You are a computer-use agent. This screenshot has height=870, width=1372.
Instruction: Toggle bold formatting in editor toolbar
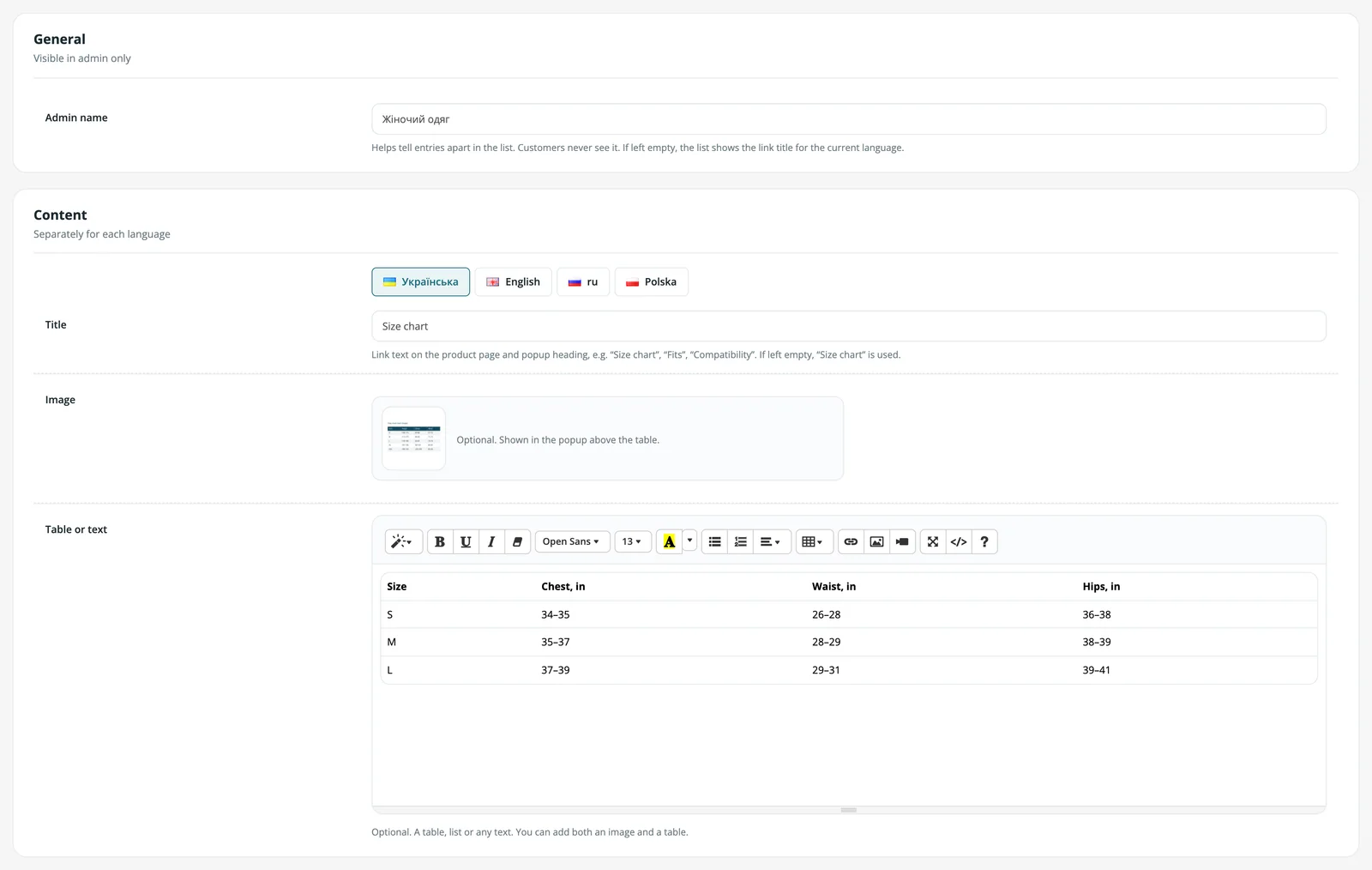pyautogui.click(x=440, y=541)
